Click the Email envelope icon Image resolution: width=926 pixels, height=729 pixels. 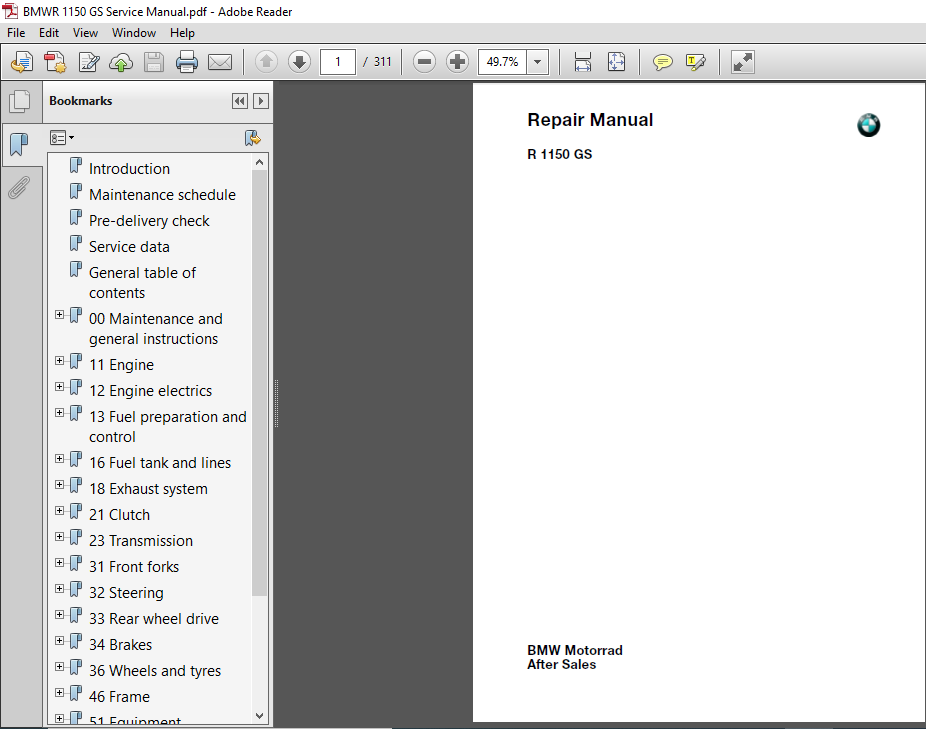coord(220,62)
